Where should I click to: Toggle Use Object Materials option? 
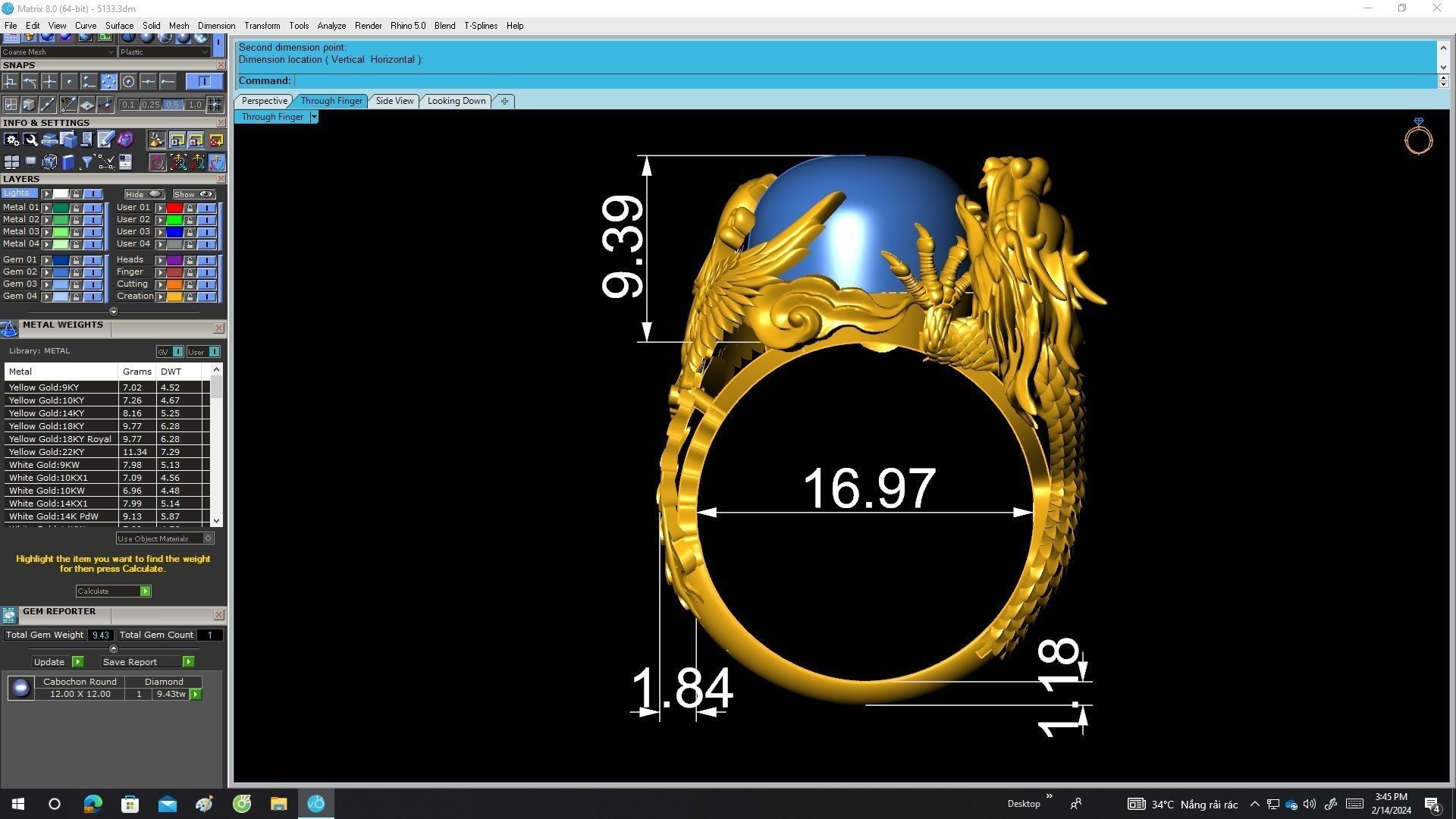pyautogui.click(x=165, y=538)
